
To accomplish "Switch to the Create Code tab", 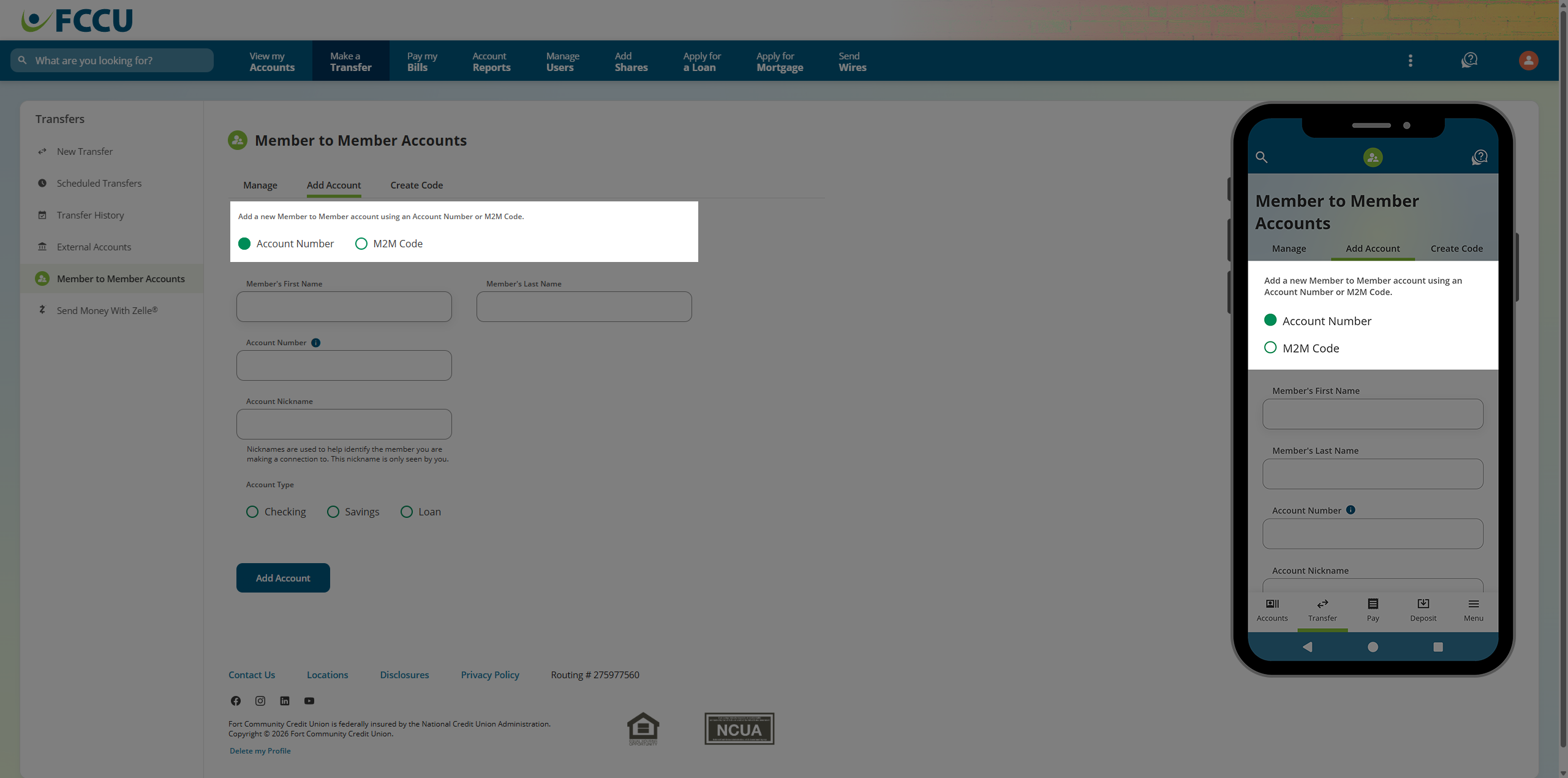I will [x=417, y=185].
